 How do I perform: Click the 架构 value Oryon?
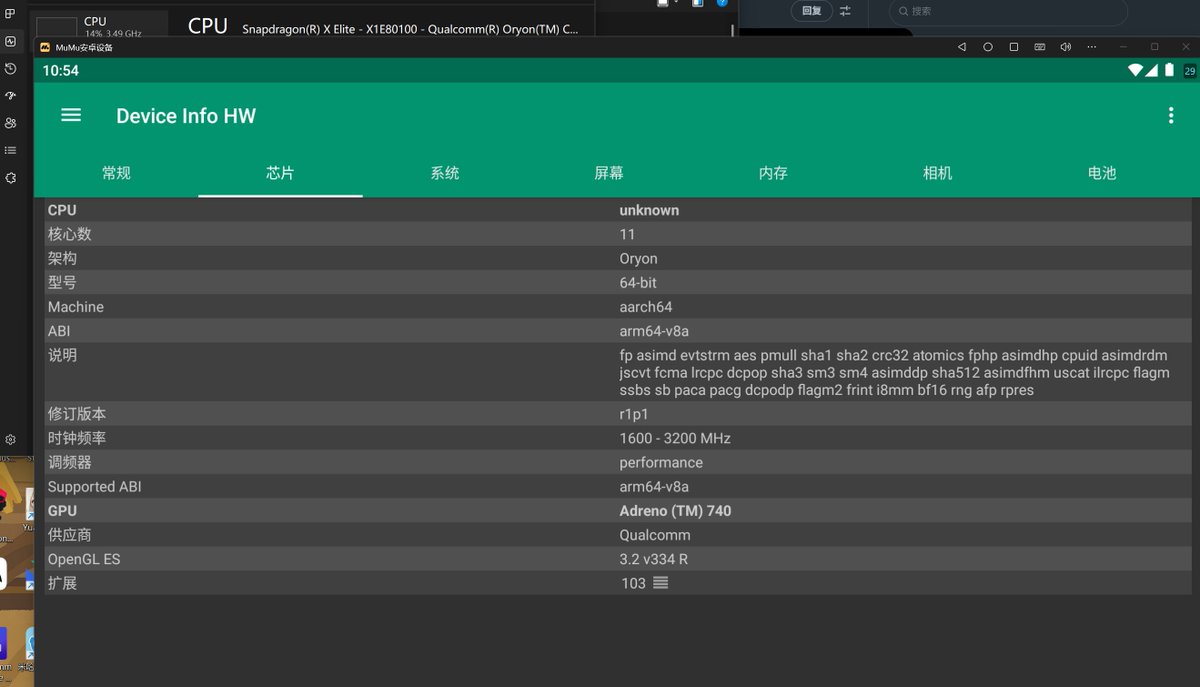point(638,259)
